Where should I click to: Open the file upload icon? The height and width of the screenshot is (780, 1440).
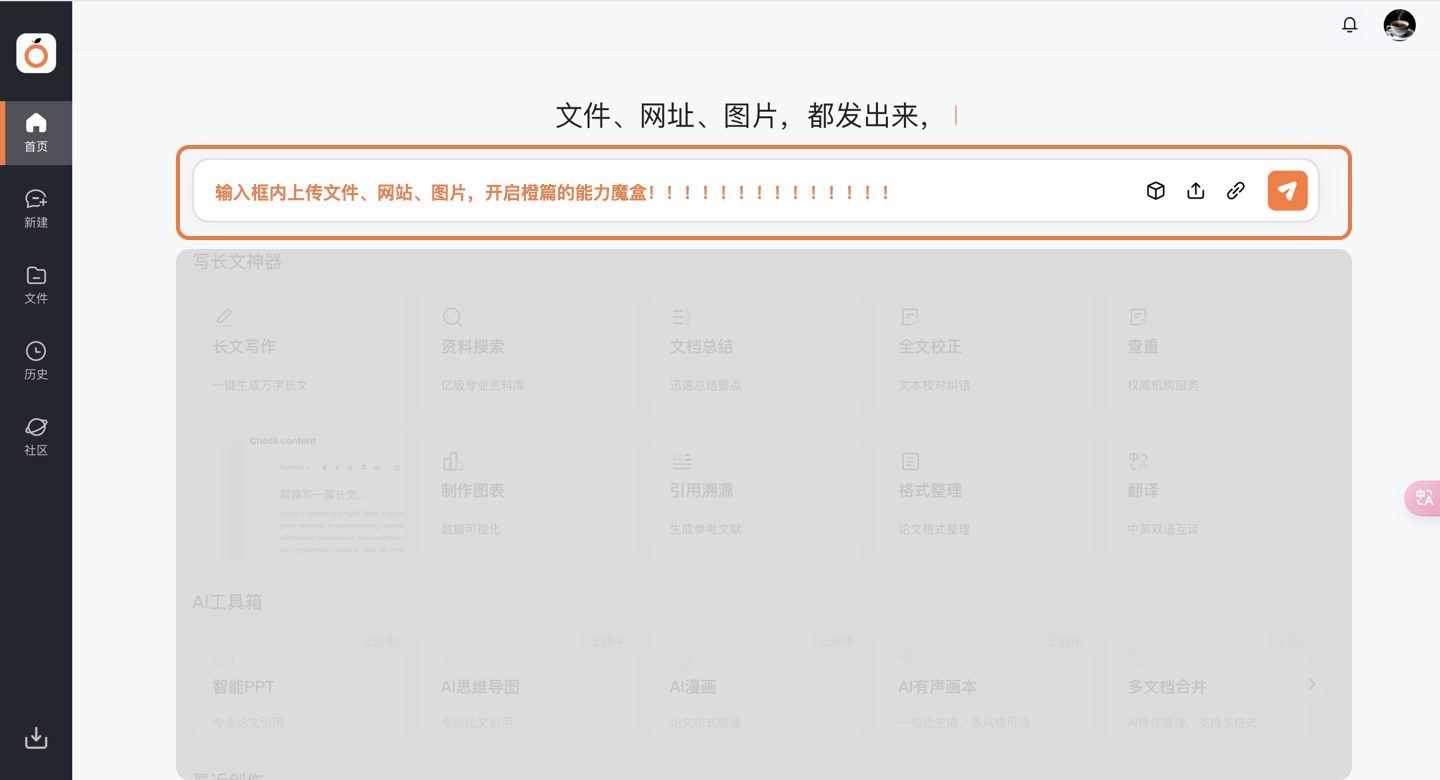pyautogui.click(x=1195, y=190)
